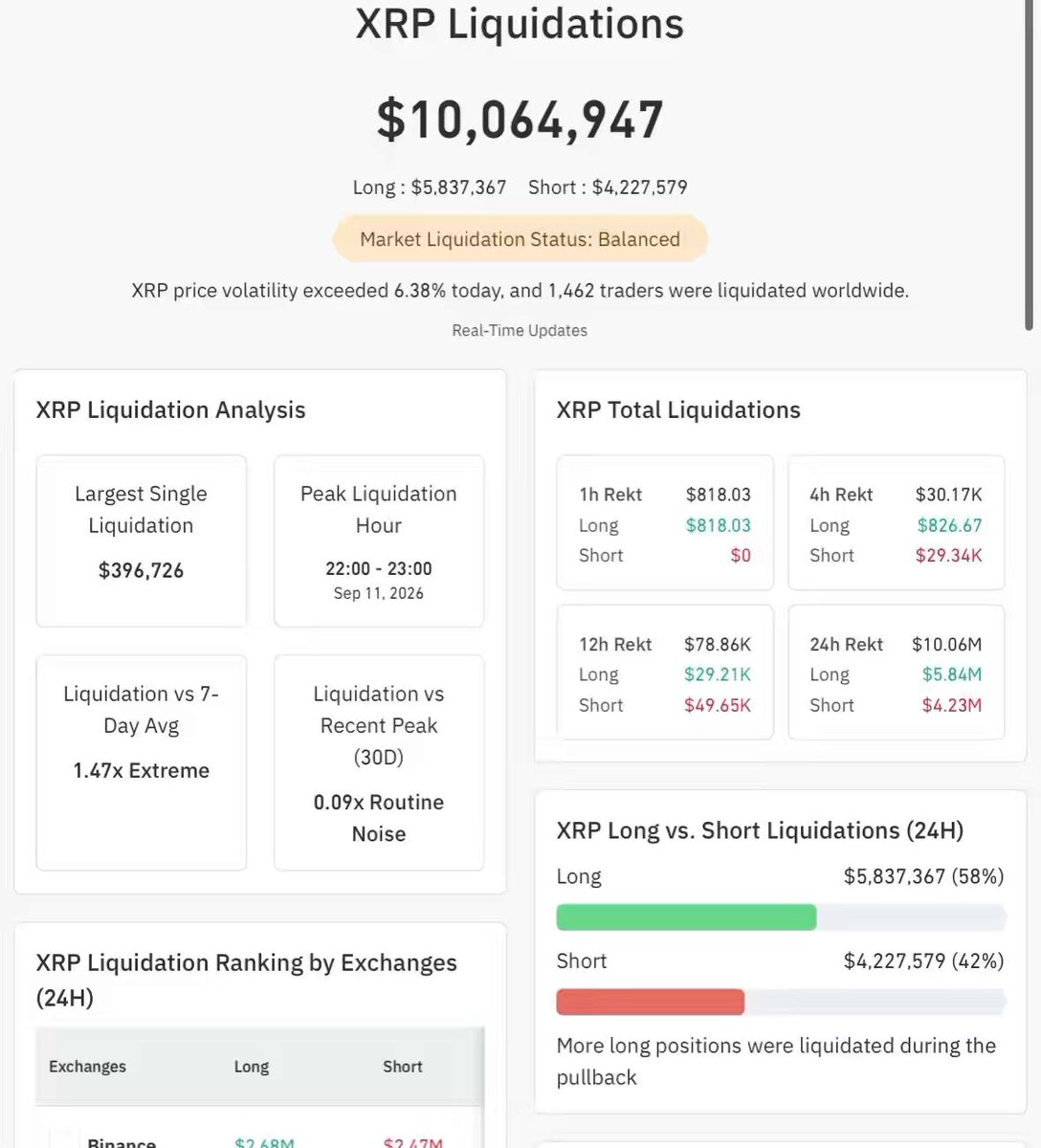Sort table by Short column header
Viewport: 1041px width, 1148px height.
(403, 1067)
